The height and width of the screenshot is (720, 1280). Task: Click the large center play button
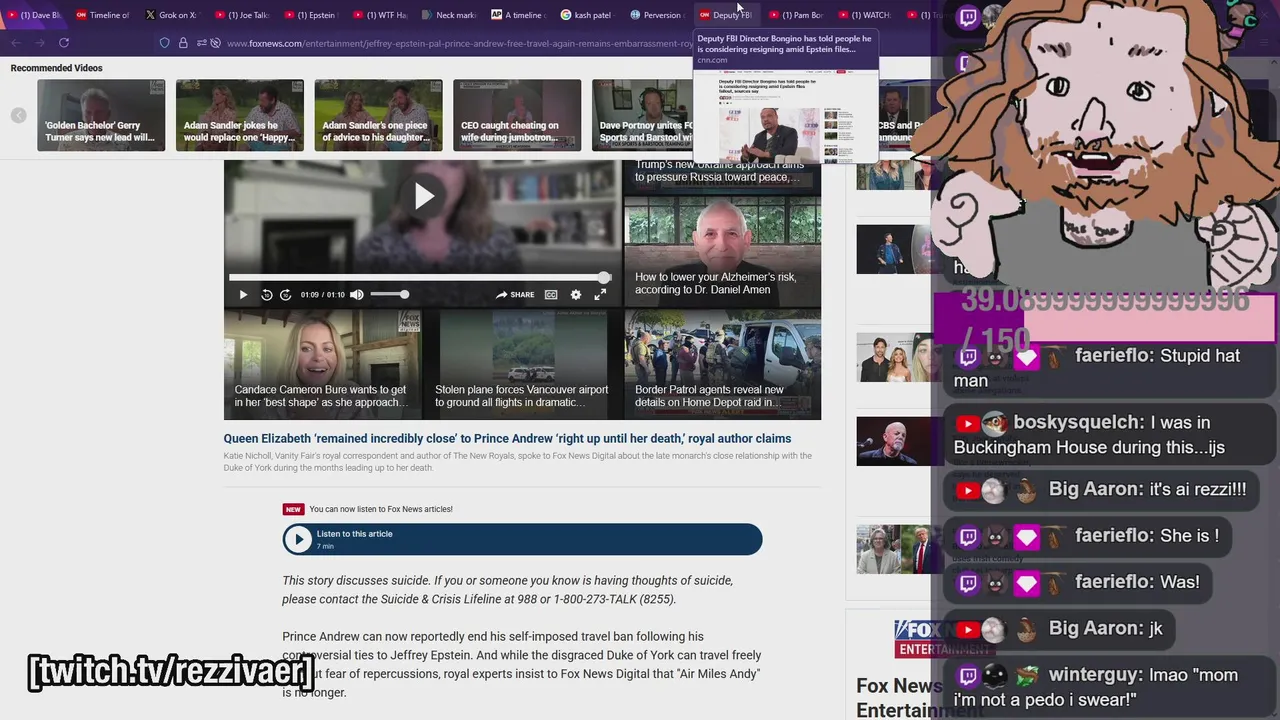424,196
